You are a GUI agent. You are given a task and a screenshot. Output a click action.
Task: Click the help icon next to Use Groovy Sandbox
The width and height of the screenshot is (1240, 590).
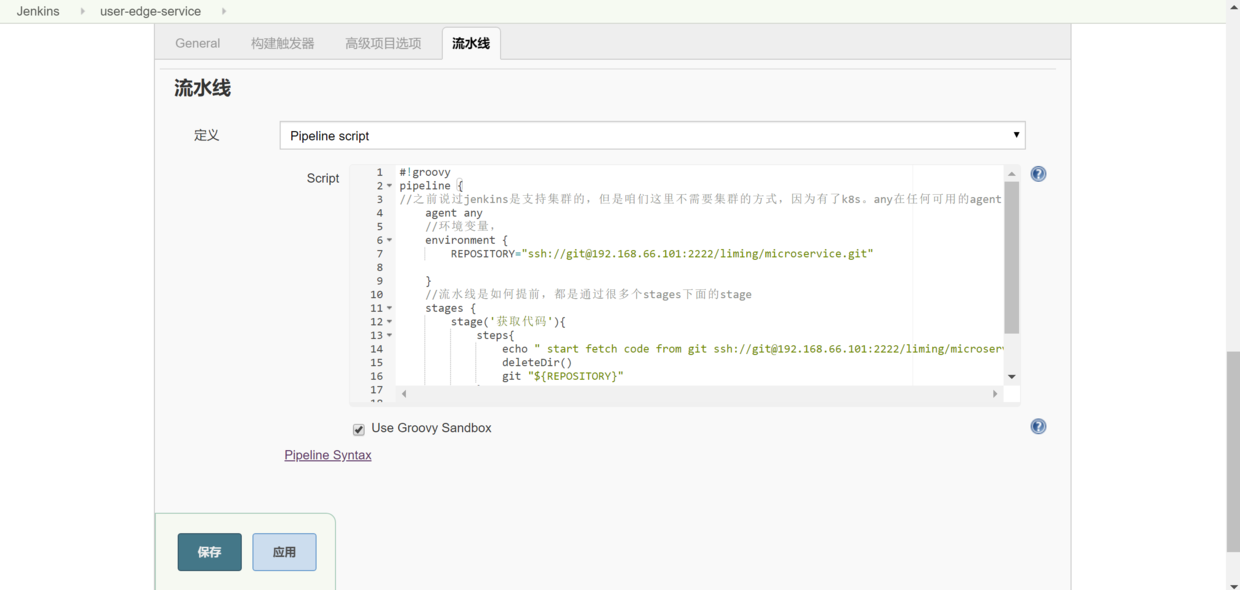click(x=1037, y=426)
